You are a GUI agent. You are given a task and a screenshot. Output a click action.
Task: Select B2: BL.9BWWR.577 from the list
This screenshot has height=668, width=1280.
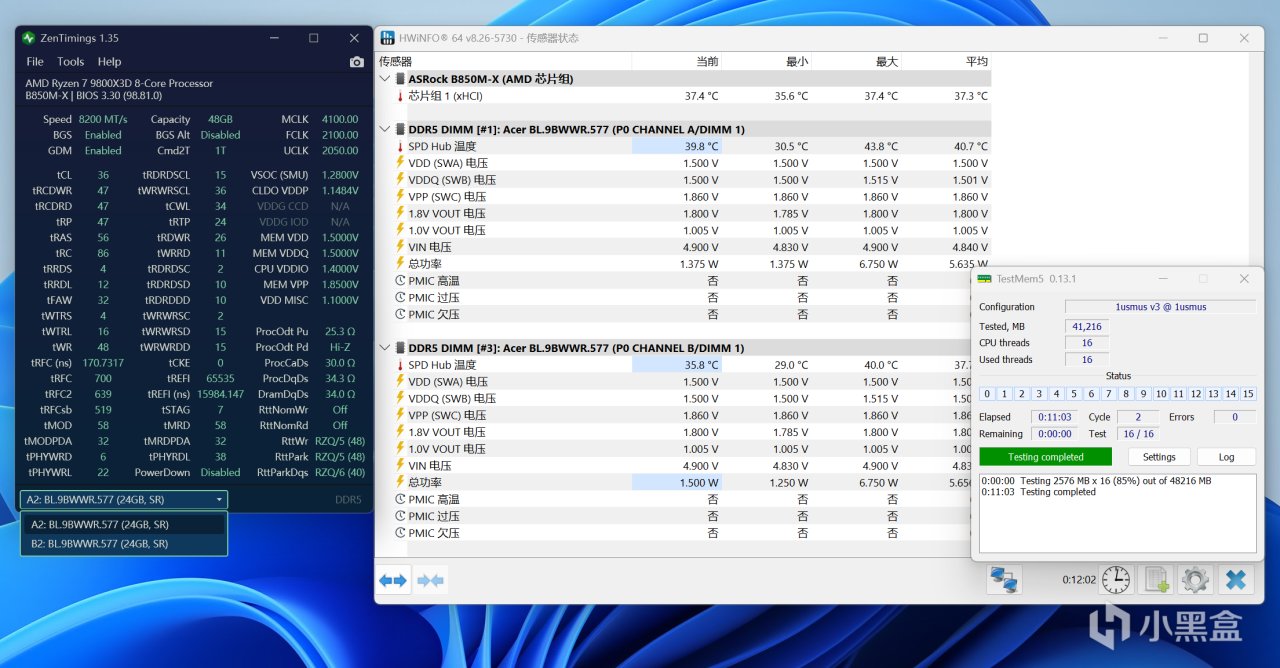100,544
